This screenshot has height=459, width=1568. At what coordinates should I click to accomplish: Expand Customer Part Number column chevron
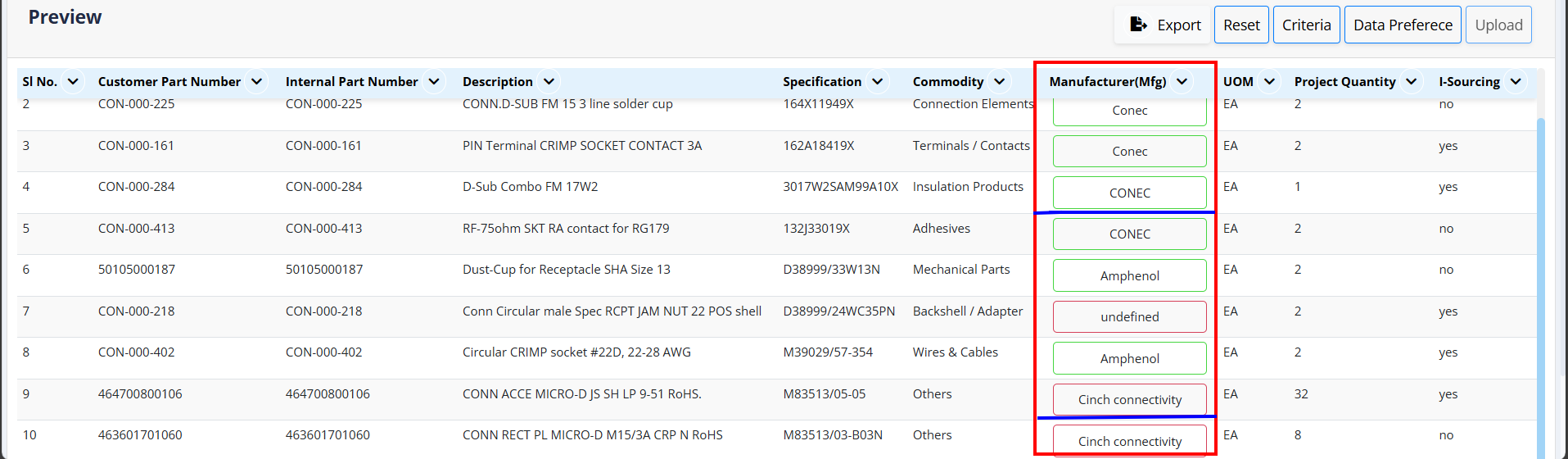256,82
